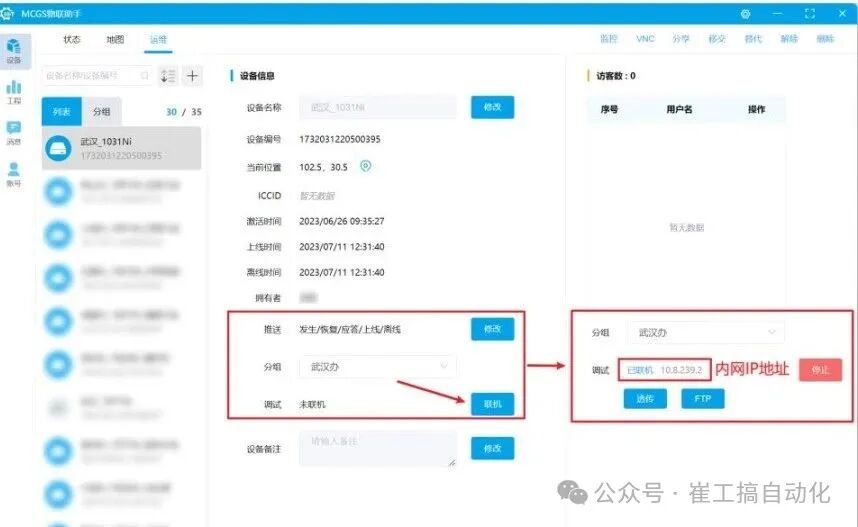The width and height of the screenshot is (858, 527).
Task: Click the red 停止 button
Action: (820, 370)
